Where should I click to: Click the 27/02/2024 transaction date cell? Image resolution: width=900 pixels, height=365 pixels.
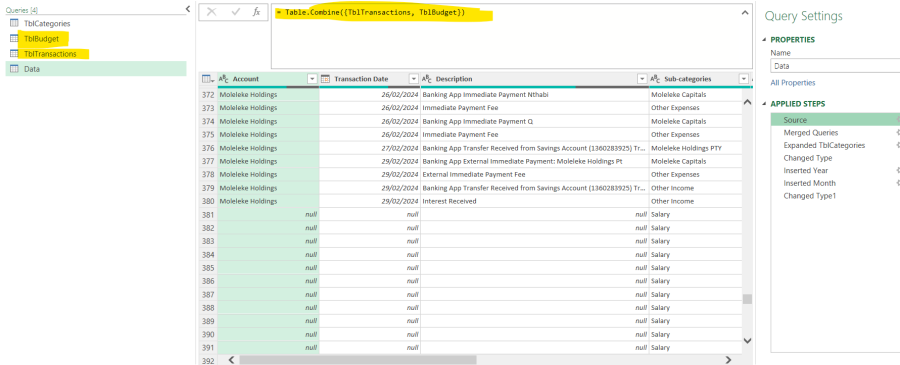(x=370, y=148)
